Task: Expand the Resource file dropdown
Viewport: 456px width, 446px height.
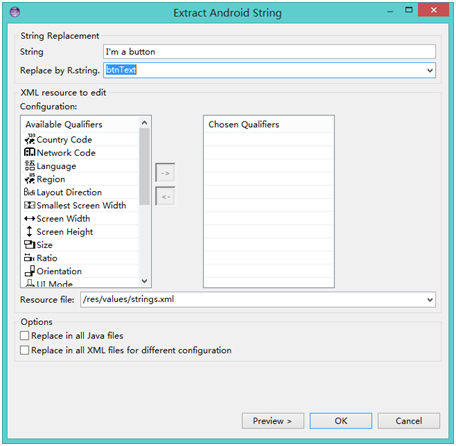Action: click(x=430, y=299)
